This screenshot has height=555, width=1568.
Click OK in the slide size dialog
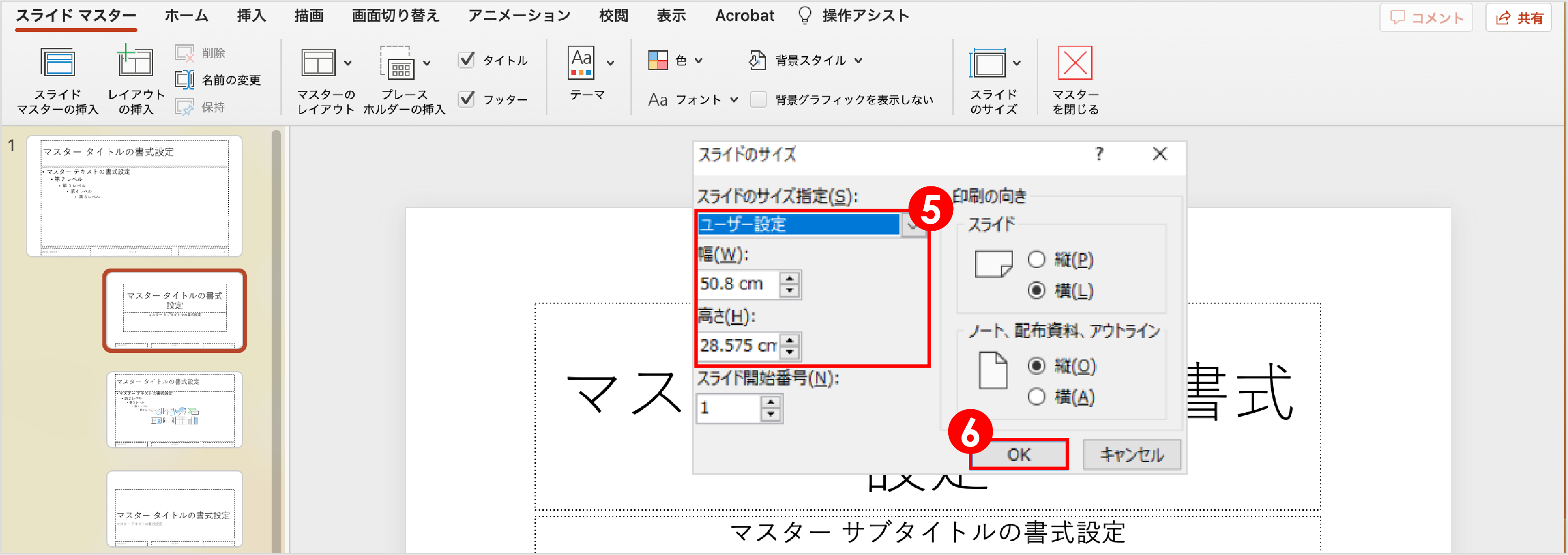(1018, 454)
